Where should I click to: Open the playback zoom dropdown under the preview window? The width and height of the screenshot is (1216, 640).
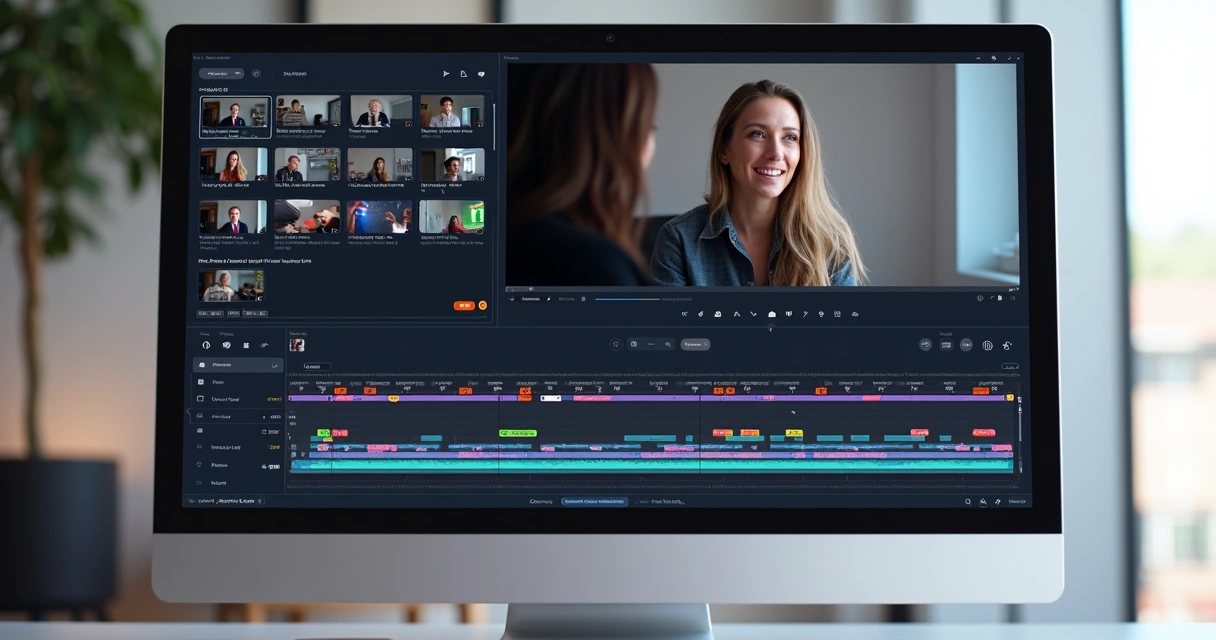[530, 298]
